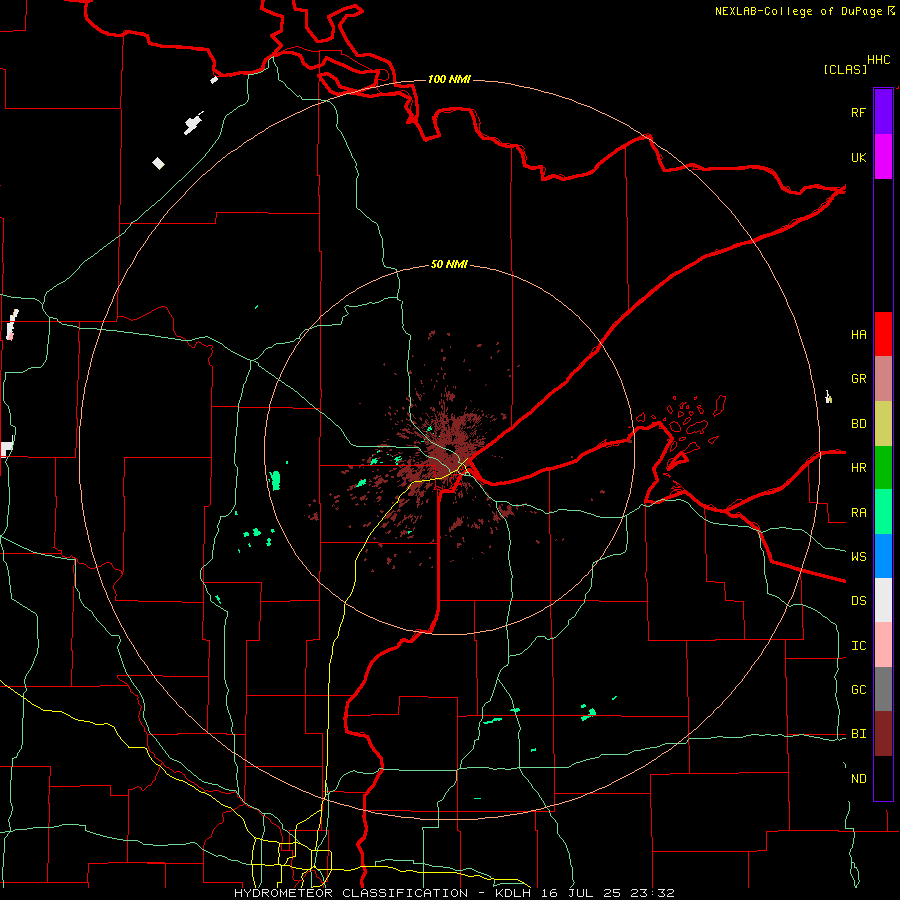Click the GC gray legend swatch
This screenshot has width=900, height=900.
883,689
